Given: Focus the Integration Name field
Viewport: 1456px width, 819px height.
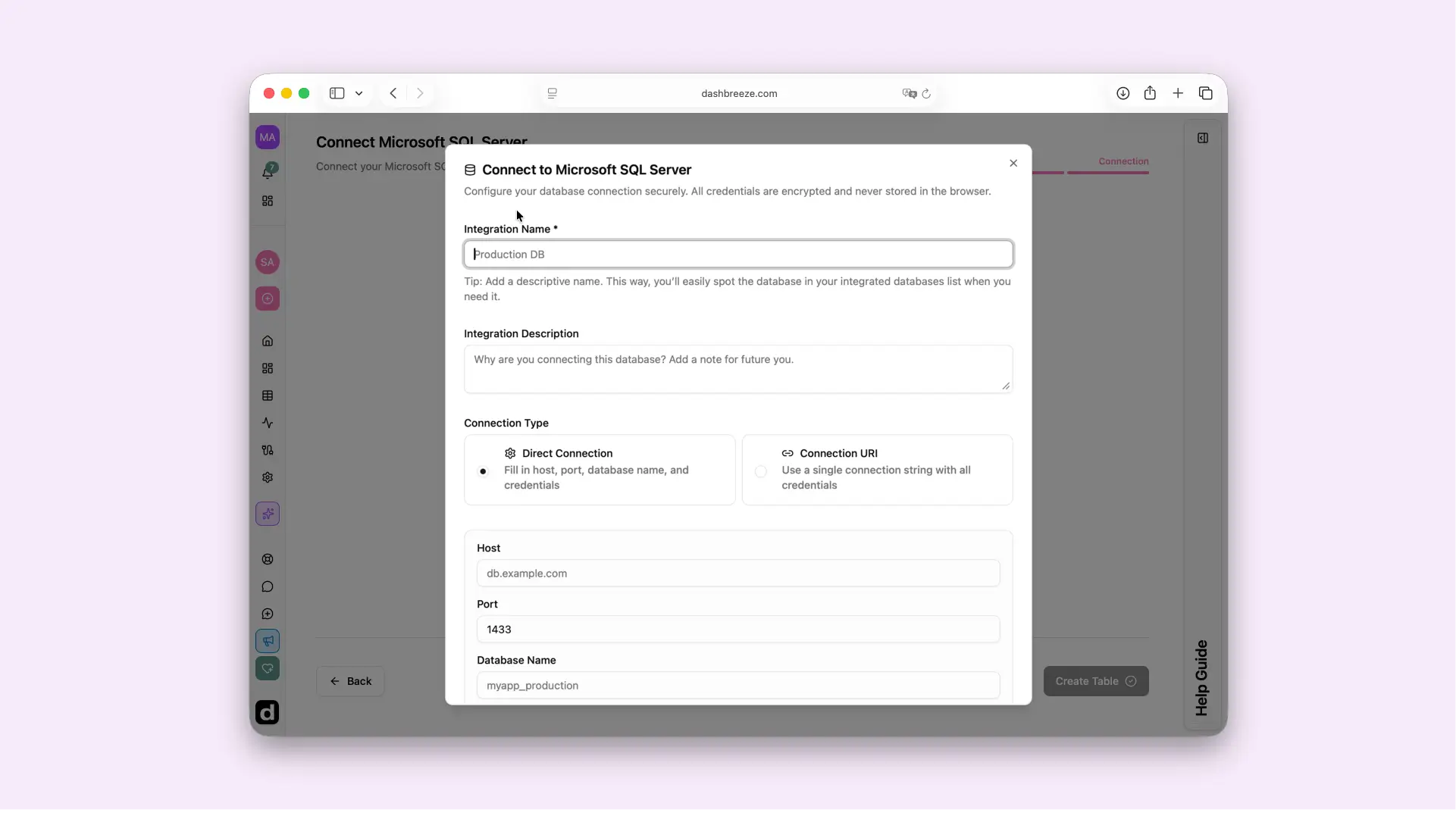Looking at the screenshot, I should coord(738,255).
